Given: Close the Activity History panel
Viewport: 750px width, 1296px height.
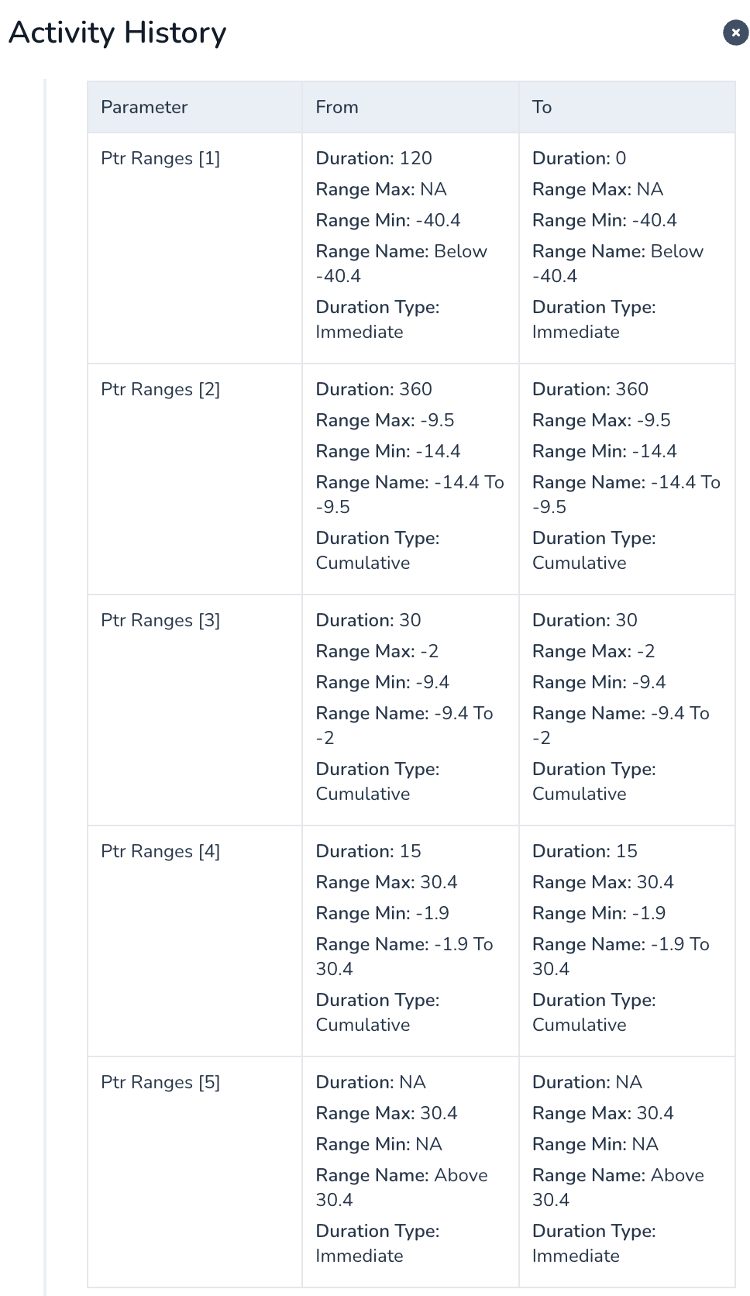Looking at the screenshot, I should coord(735,33).
